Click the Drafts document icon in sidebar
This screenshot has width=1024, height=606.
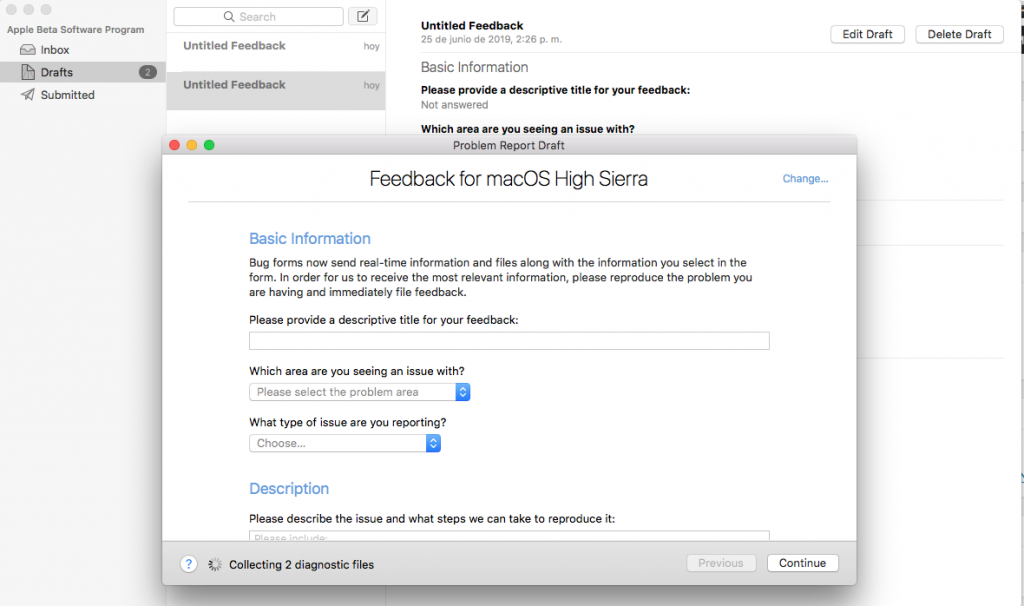(x=28, y=72)
